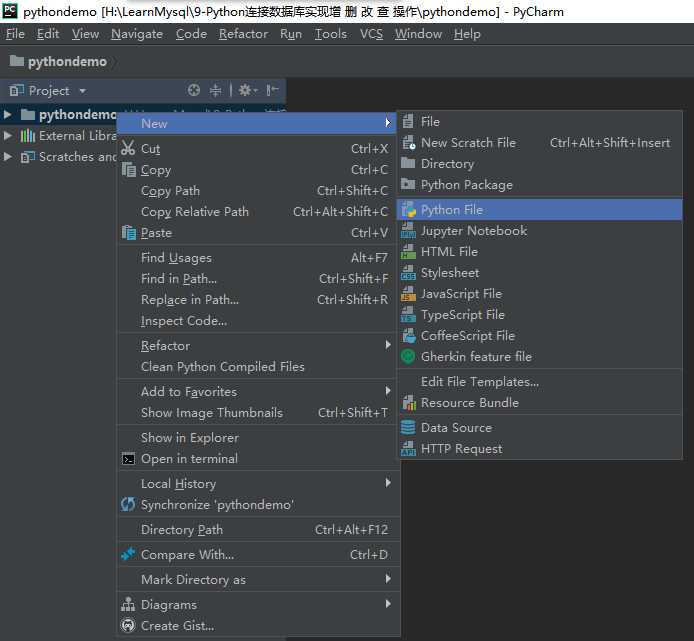This screenshot has height=641, width=694.
Task: Click the collapse all icon in Project panel
Action: (x=216, y=90)
